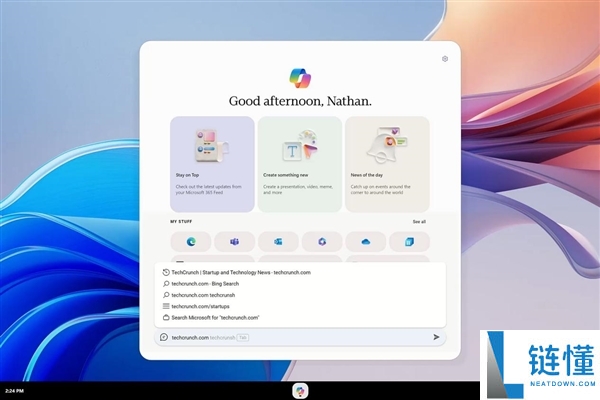Image resolution: width=600 pixels, height=400 pixels.
Task: Select Search Microsoft for techcrunch.com suggestion
Action: pyautogui.click(x=300, y=318)
